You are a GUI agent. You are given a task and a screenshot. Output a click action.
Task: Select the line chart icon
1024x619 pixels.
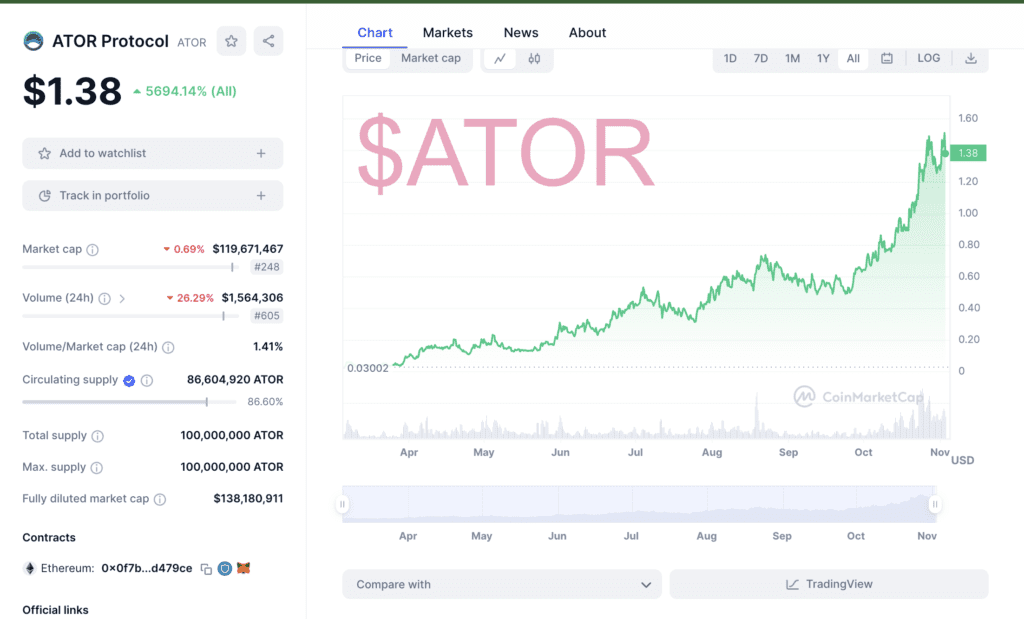point(499,58)
